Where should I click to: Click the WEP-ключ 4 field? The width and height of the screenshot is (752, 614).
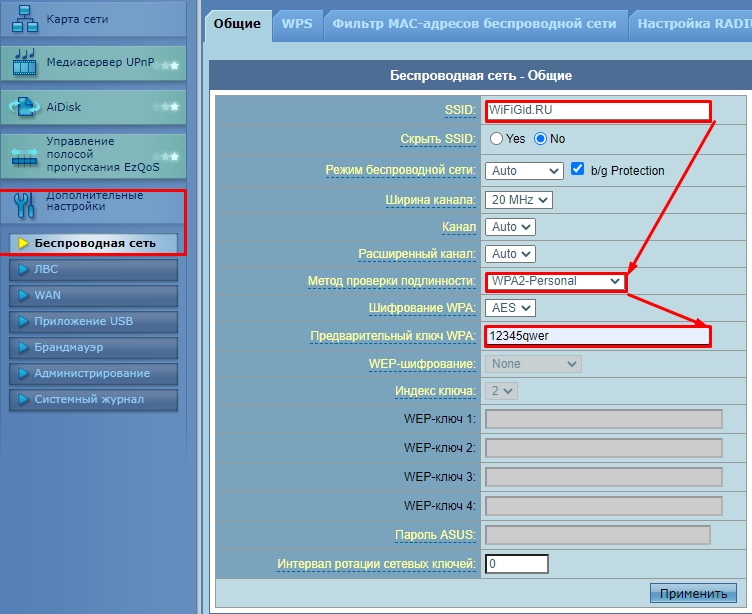[x=604, y=506]
